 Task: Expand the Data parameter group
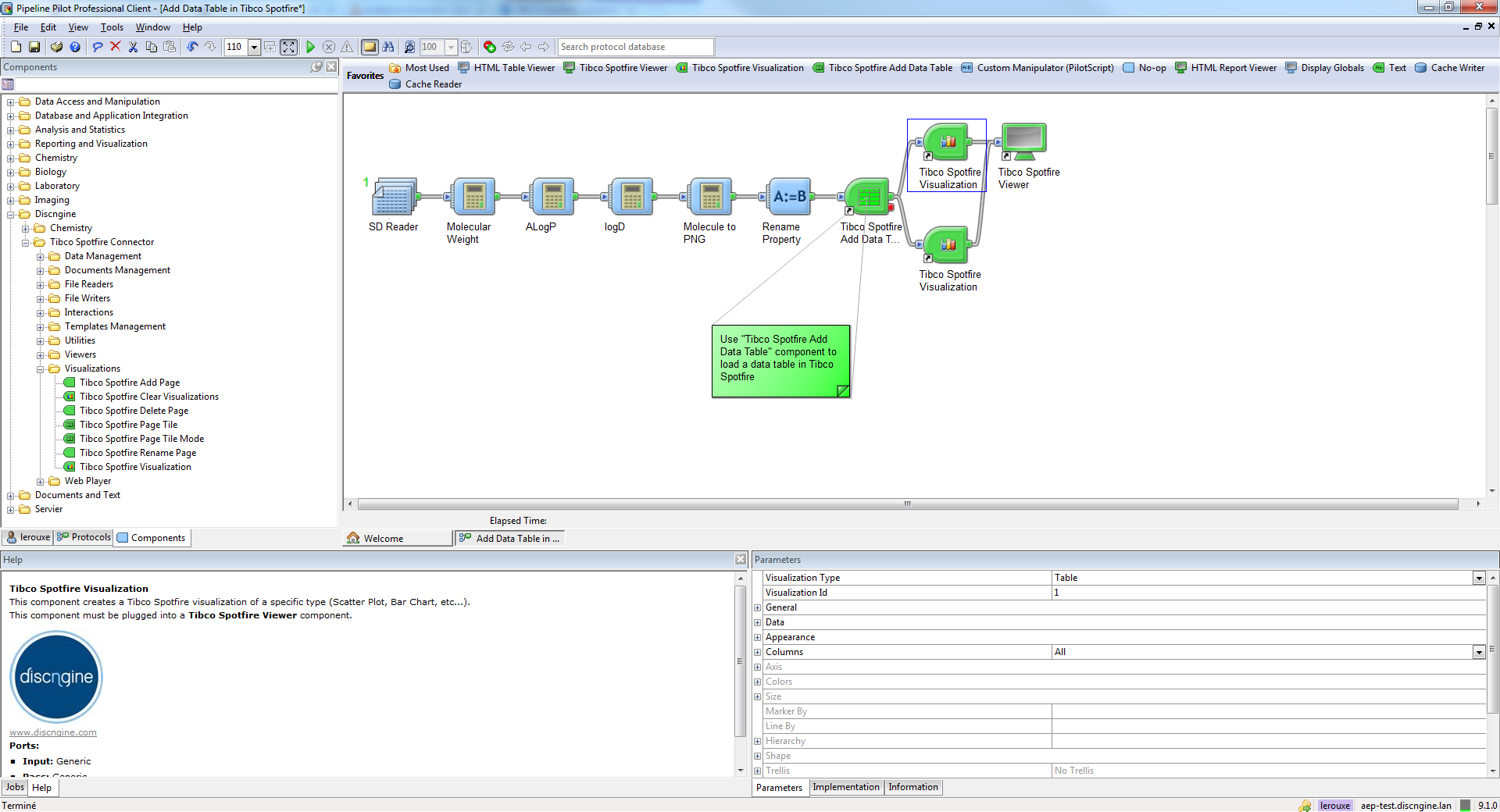pyautogui.click(x=757, y=622)
